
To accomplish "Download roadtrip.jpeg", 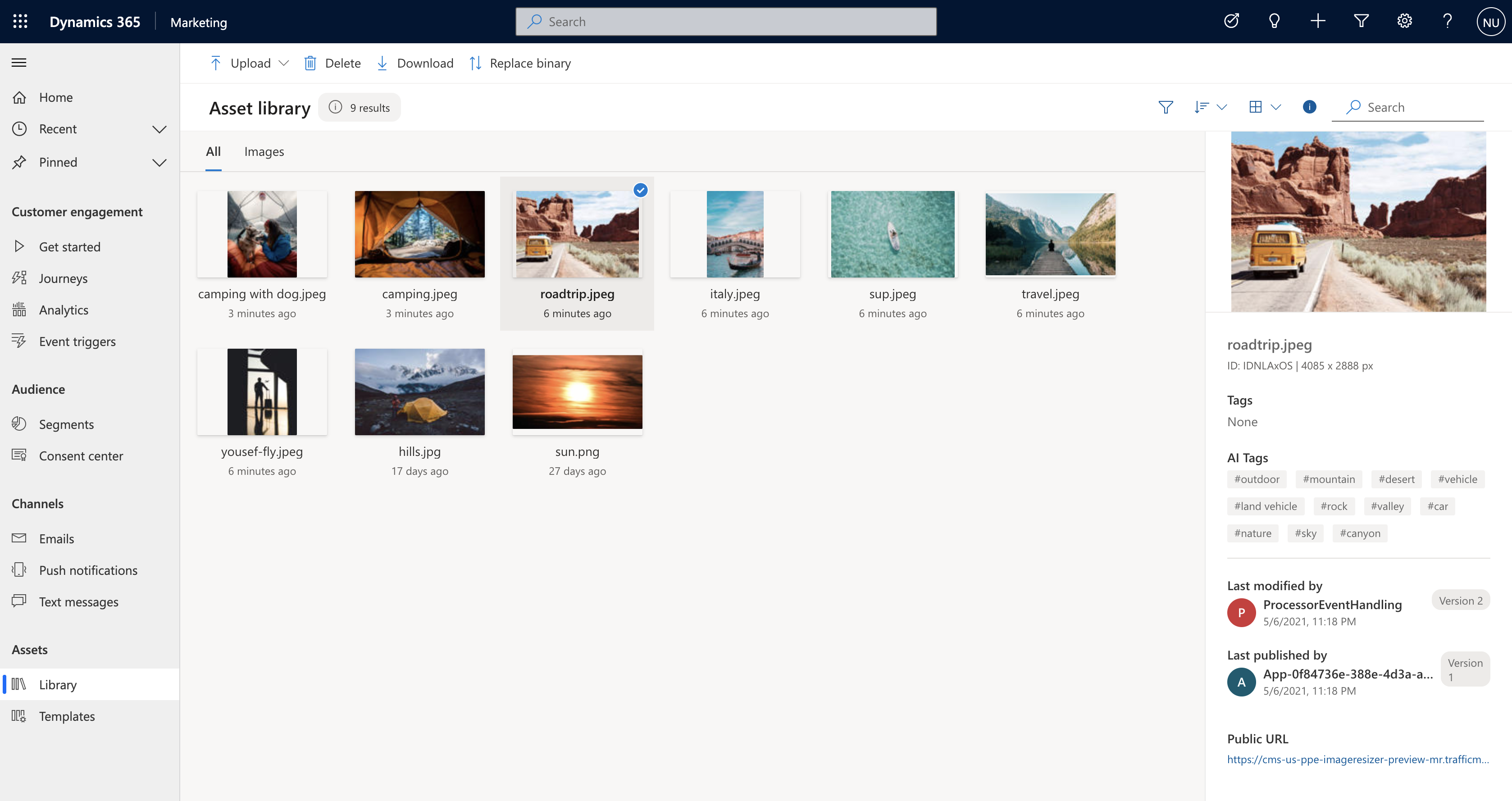I will [x=415, y=63].
